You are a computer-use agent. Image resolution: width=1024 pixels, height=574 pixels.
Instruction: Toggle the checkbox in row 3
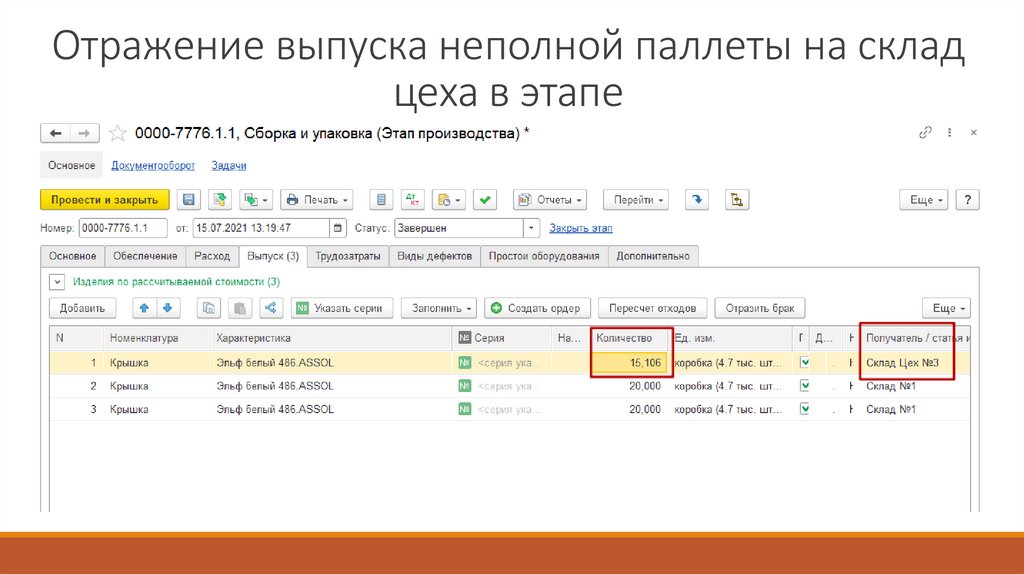pyautogui.click(x=805, y=409)
